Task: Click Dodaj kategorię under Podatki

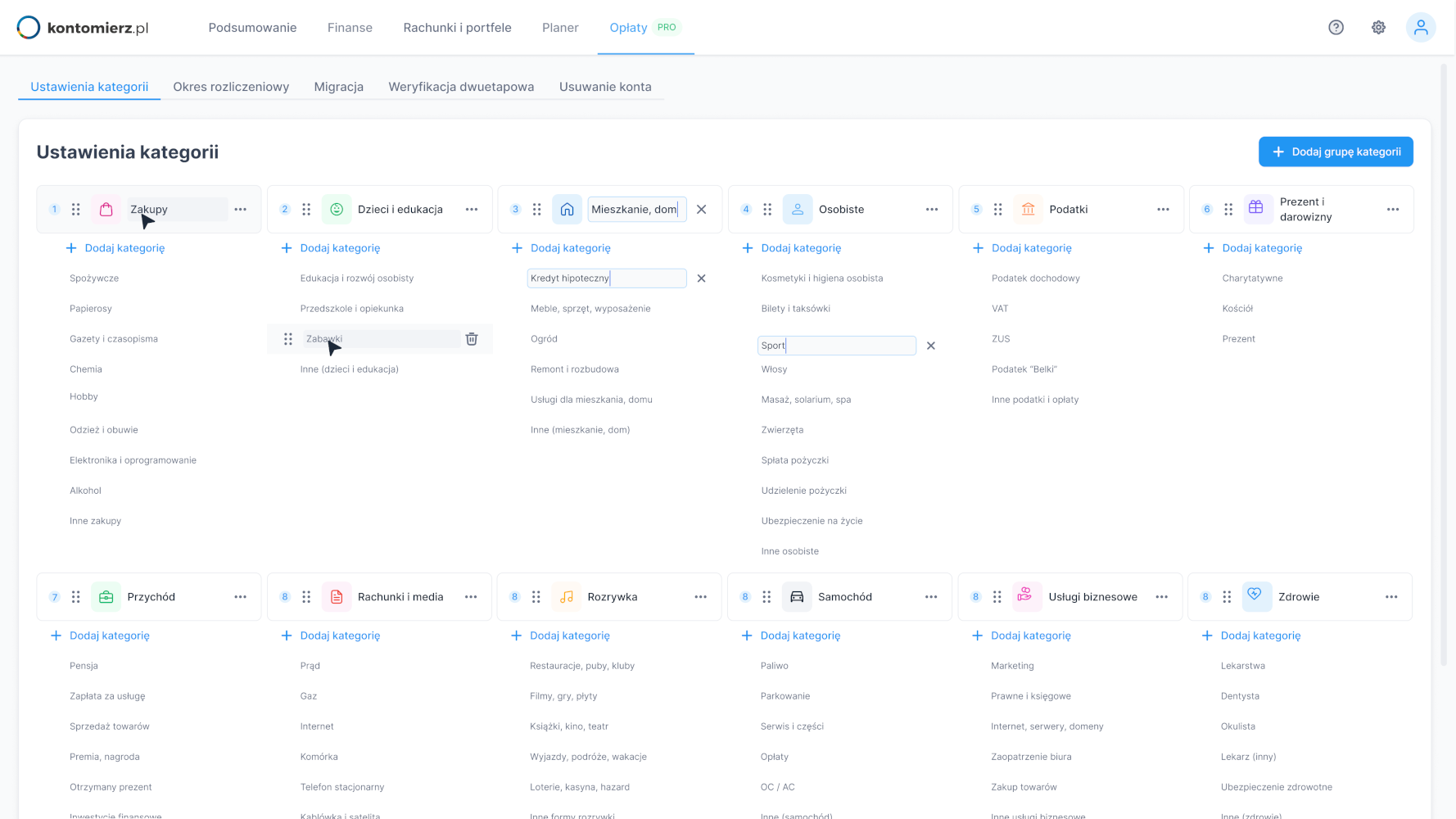Action: (x=1031, y=248)
